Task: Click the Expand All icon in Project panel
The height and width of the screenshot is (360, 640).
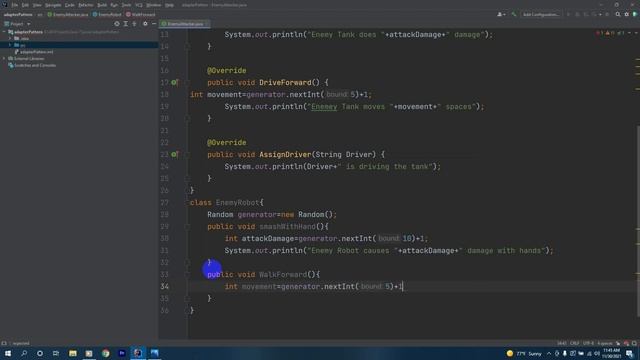Action: pos(126,24)
